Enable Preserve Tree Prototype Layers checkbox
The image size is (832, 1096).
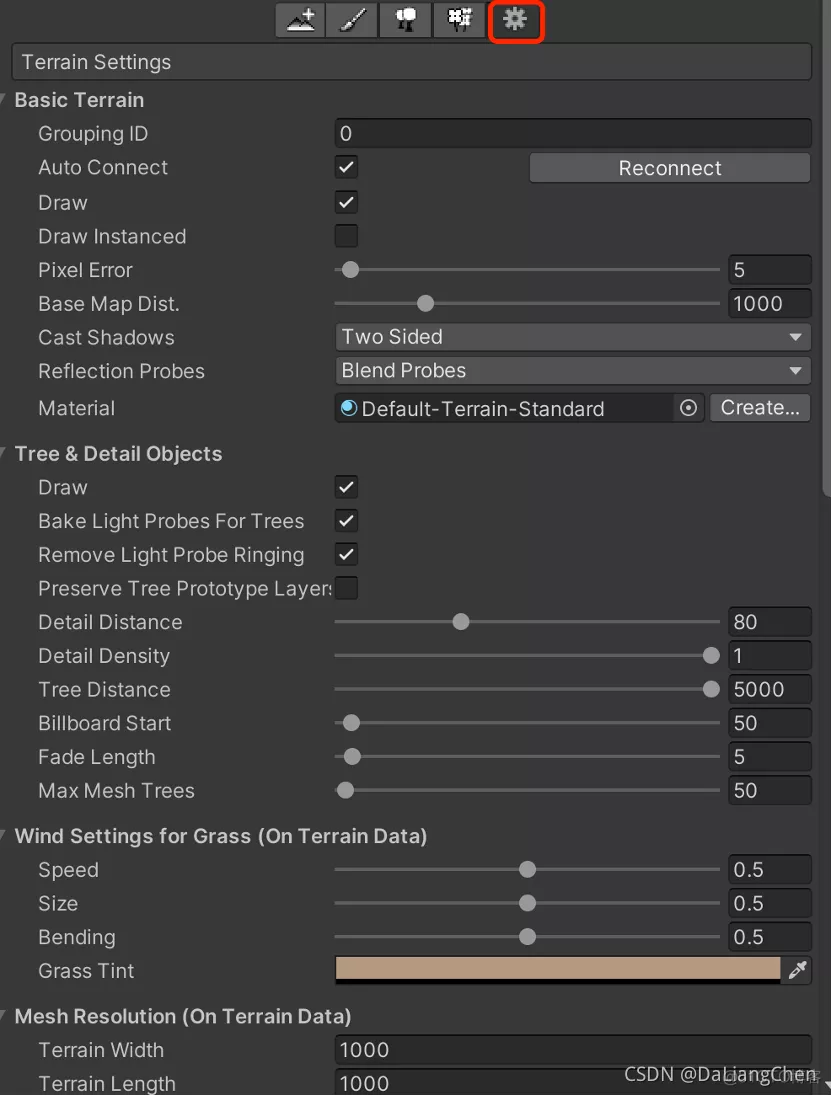(346, 588)
